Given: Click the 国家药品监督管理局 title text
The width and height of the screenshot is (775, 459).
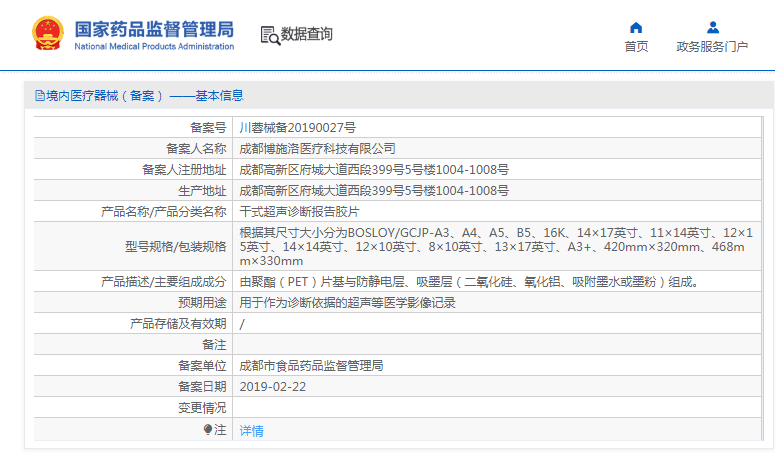Looking at the screenshot, I should coord(154,27).
